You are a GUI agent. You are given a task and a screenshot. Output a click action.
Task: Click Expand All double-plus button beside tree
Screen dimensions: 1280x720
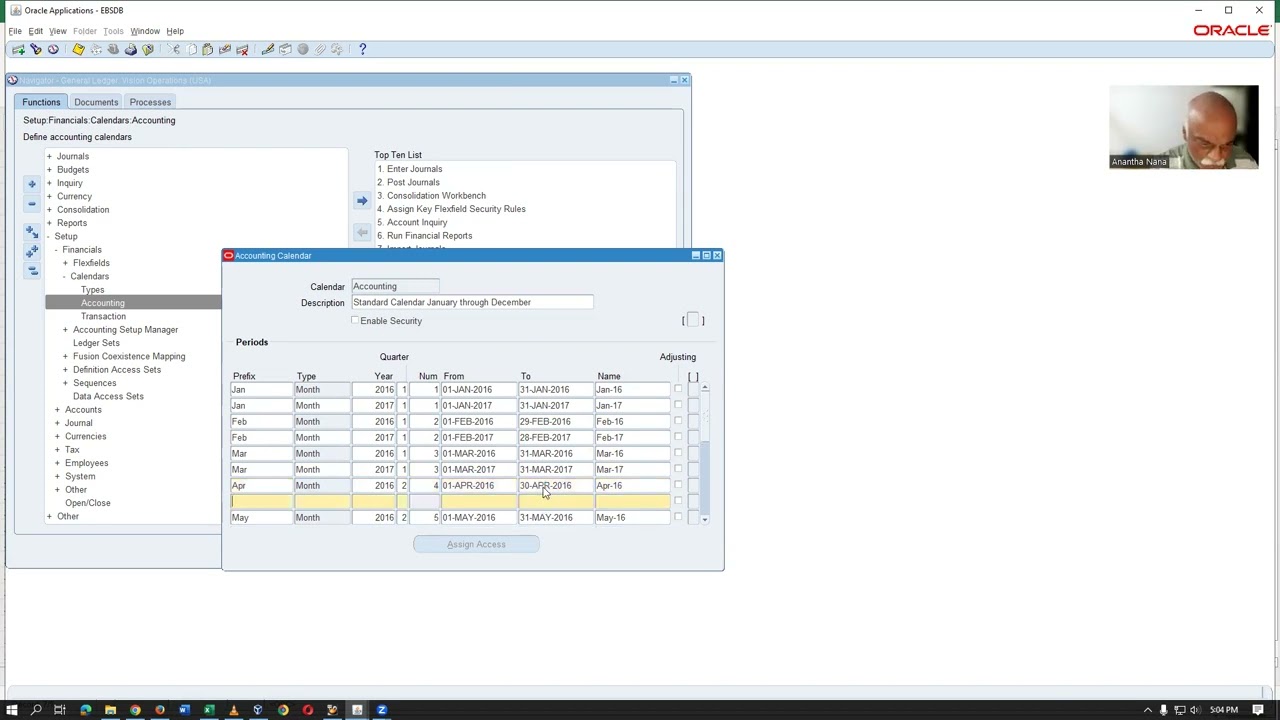tap(32, 251)
